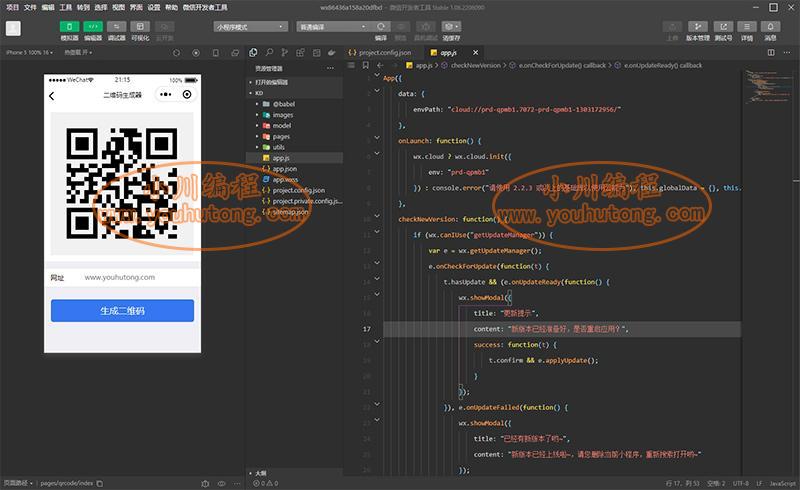Toggle the 编辑器 editor panel button
Viewport: 800px width, 490px height.
pyautogui.click(x=93, y=27)
